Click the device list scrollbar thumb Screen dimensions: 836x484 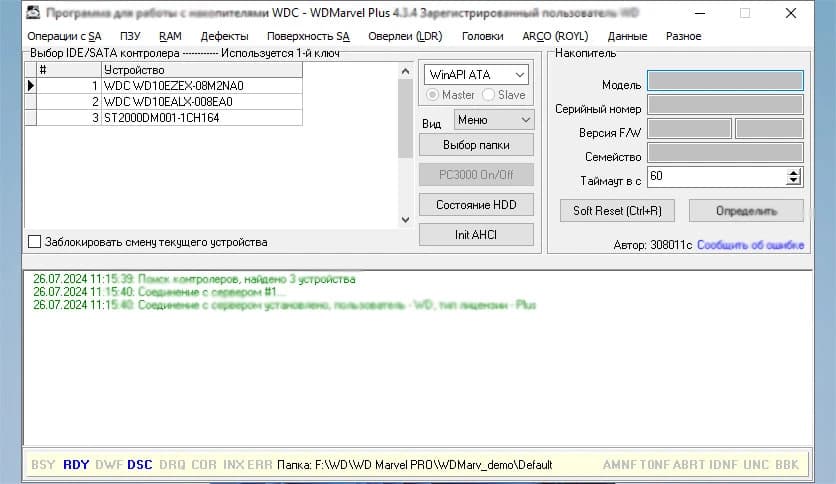405,118
